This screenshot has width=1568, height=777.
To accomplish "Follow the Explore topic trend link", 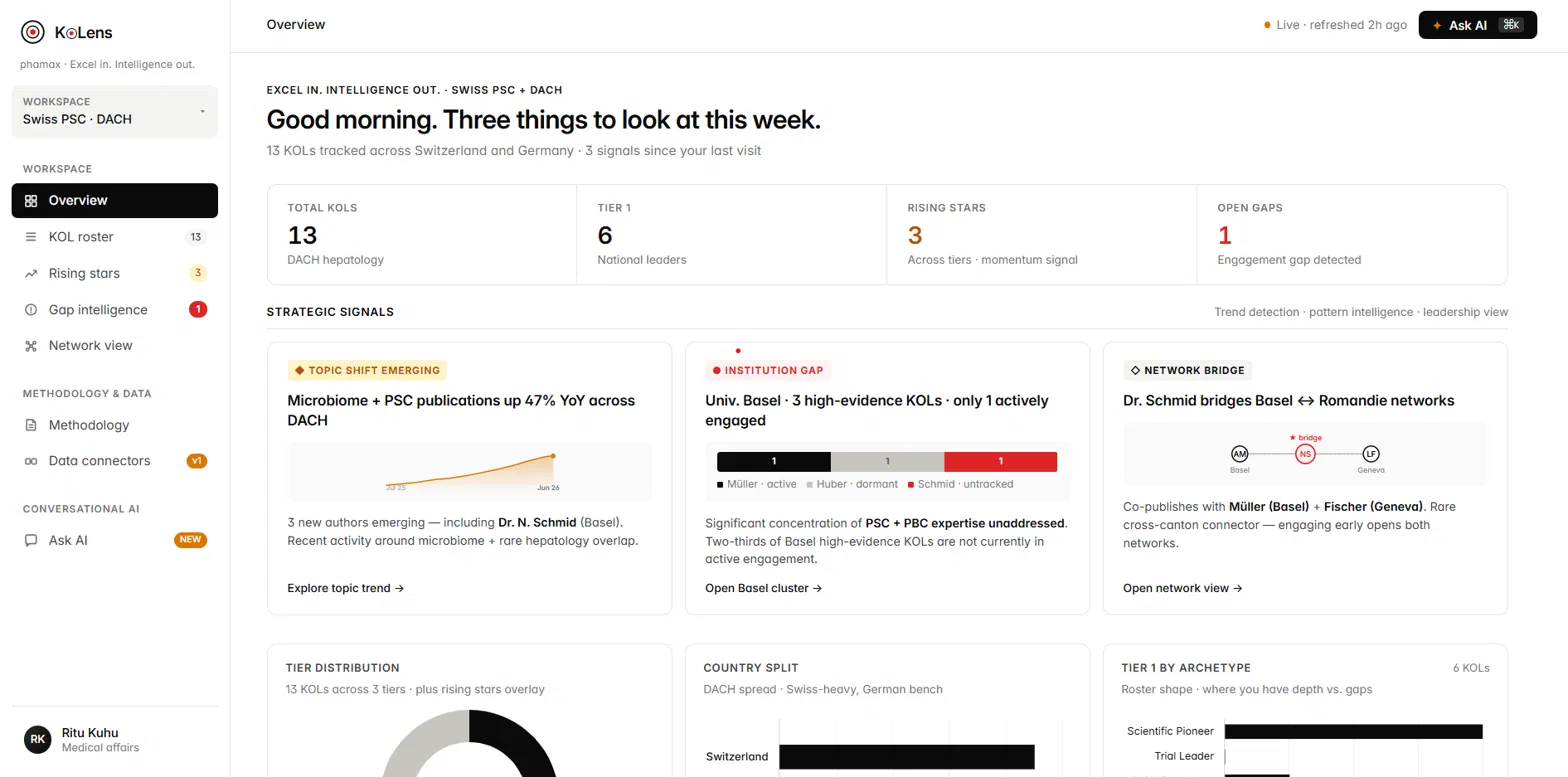I will tap(346, 588).
